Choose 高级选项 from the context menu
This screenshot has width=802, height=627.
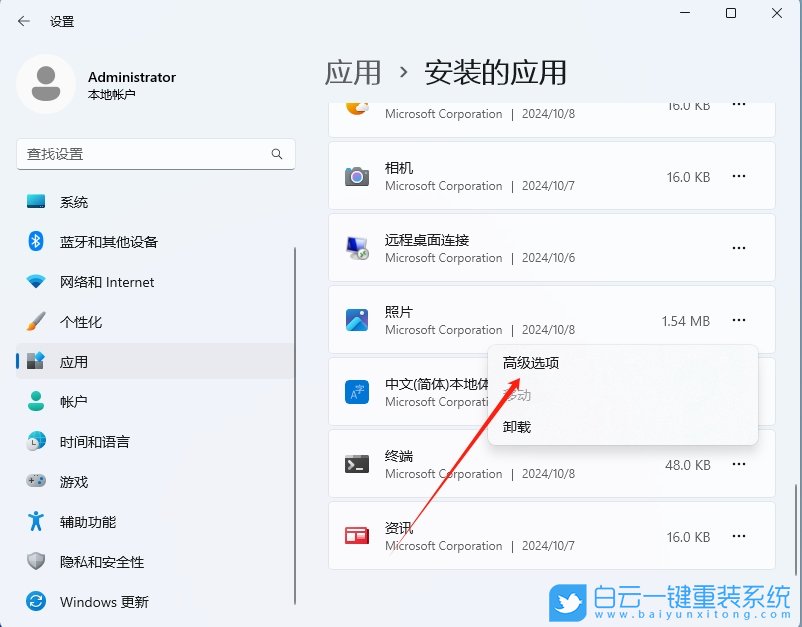click(531, 362)
